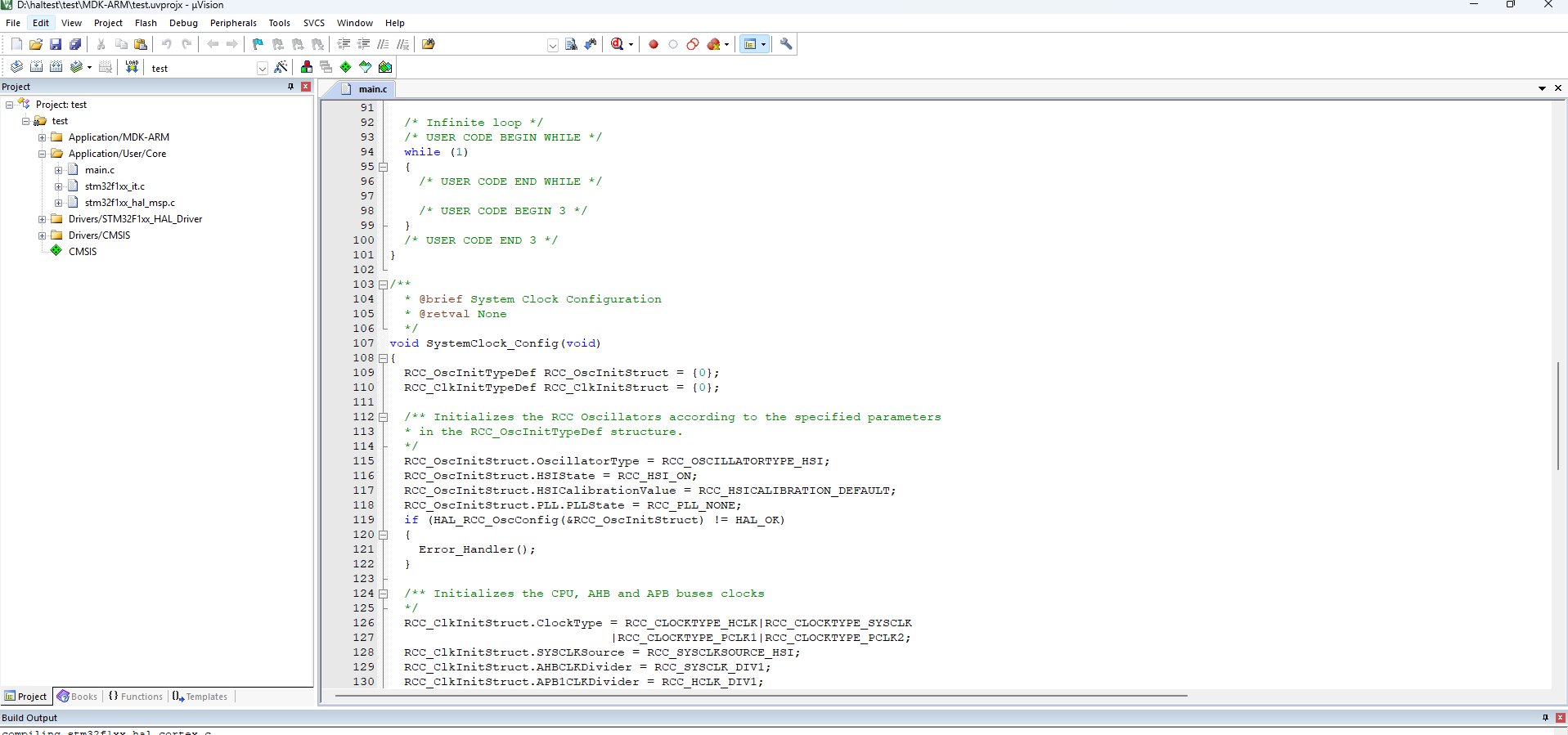Pin the Project panel with the pushpin
This screenshot has width=1568, height=735.
(290, 87)
